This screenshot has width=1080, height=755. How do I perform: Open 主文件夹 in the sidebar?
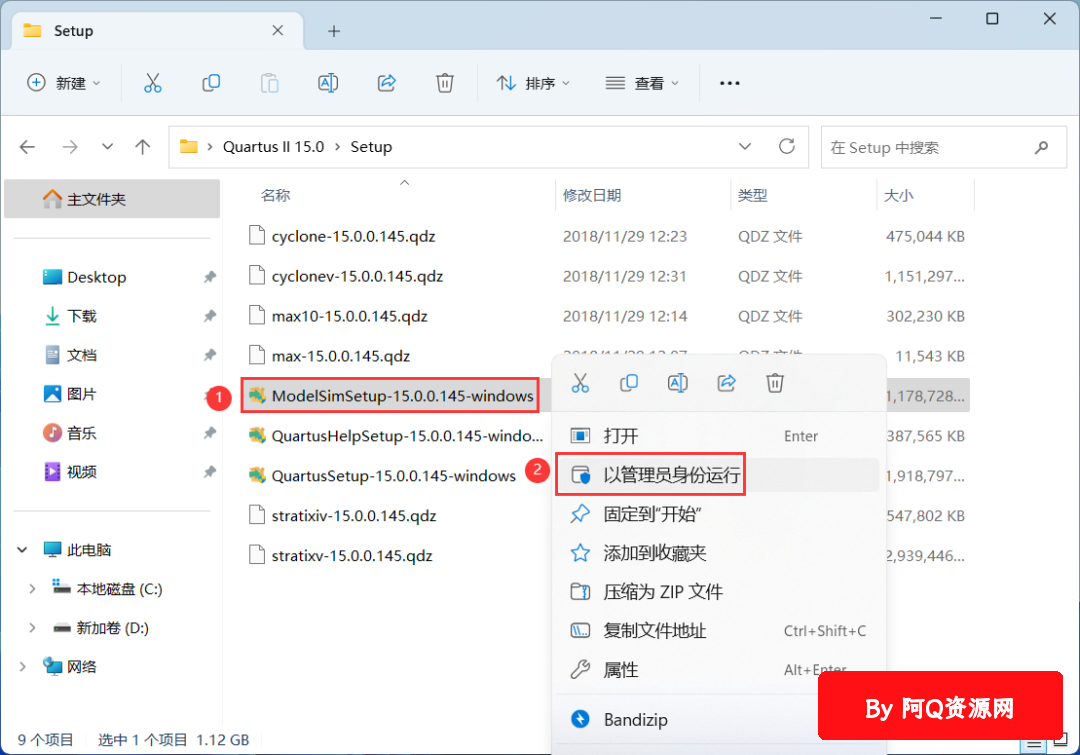(x=112, y=199)
